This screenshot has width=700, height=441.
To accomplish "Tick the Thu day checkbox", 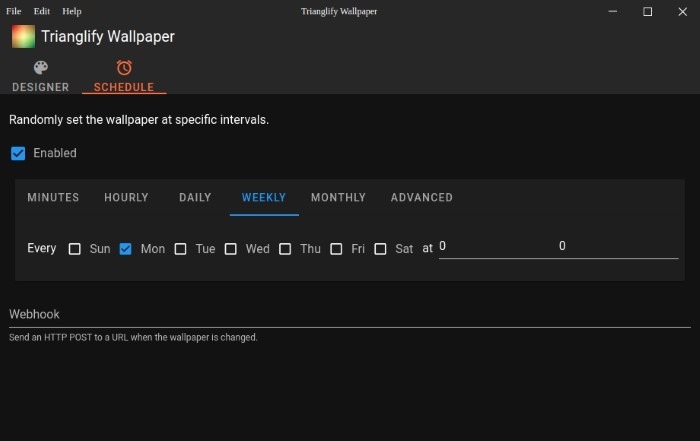I will tap(285, 249).
